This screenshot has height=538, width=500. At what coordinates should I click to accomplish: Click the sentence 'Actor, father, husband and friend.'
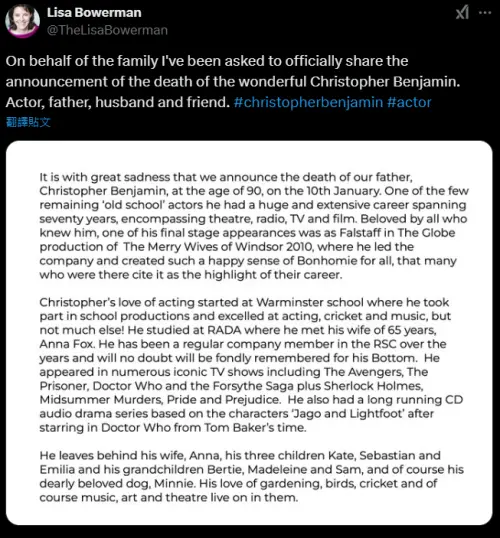[x=118, y=102]
